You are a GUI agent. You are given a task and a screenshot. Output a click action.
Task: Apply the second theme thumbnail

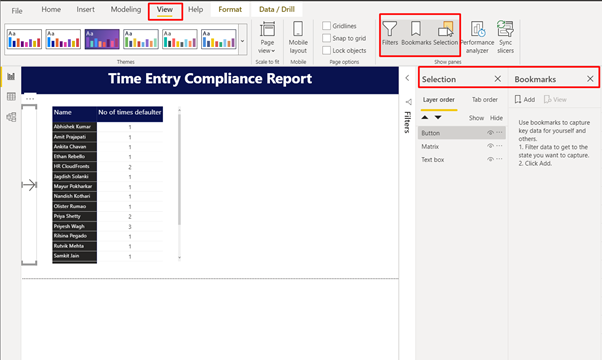(x=63, y=39)
